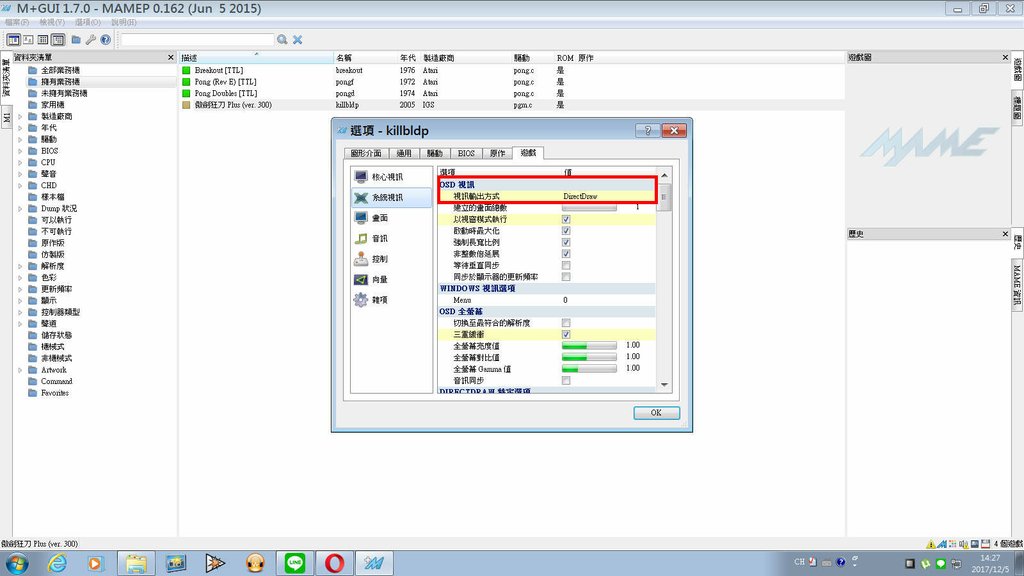Expand the BIOS folder tree node
The width and height of the screenshot is (1024, 576).
tap(20, 151)
